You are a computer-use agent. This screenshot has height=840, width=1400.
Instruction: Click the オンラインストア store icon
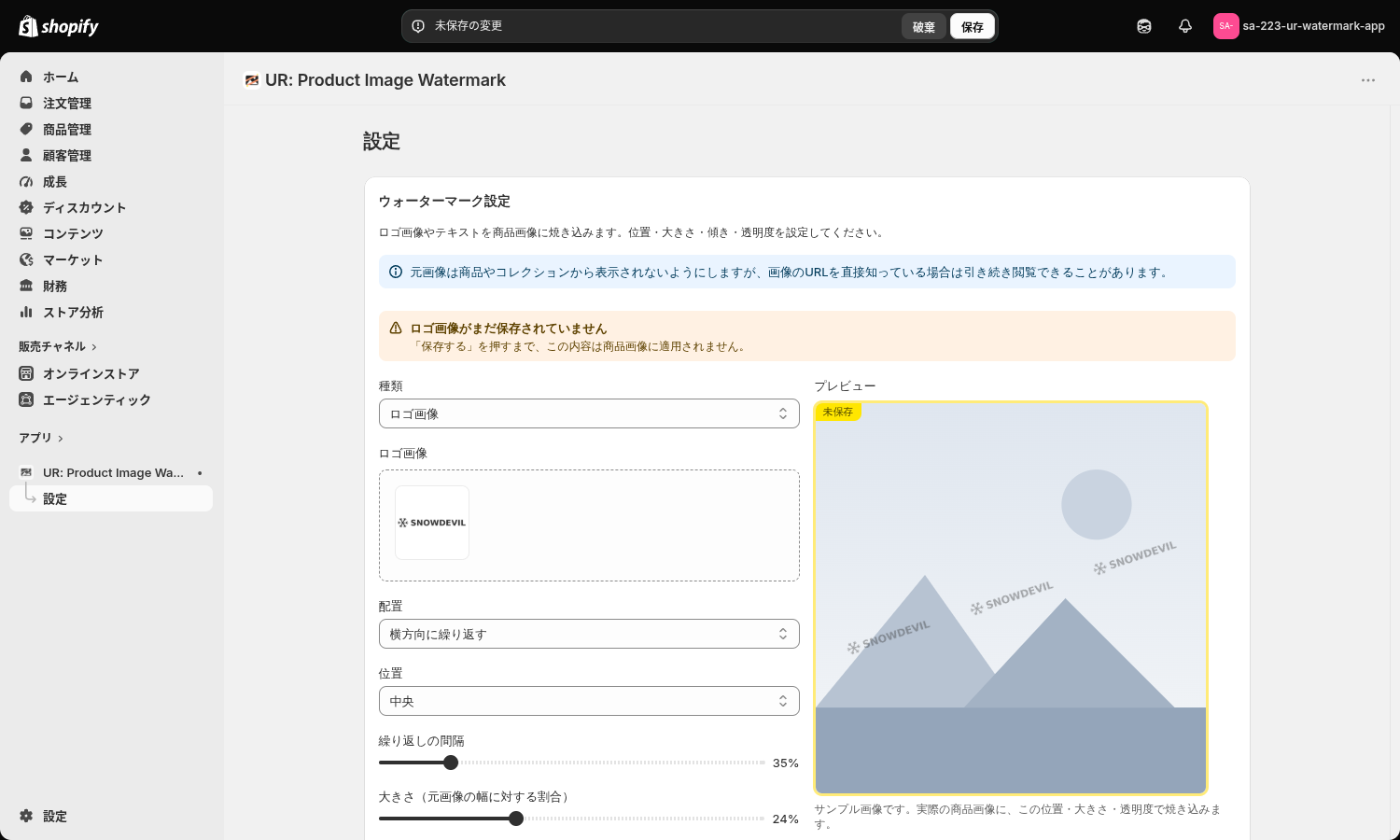[26, 373]
